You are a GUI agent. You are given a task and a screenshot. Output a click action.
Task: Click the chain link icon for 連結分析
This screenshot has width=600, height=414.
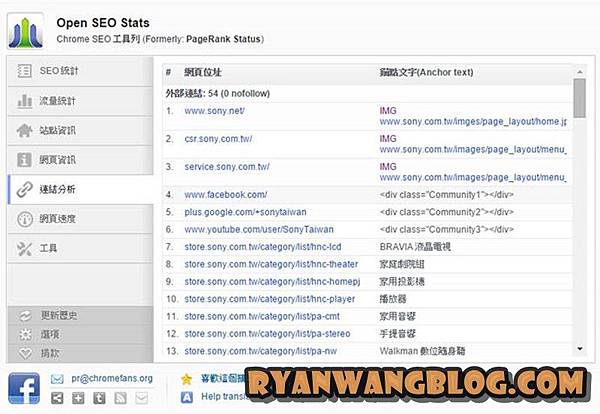[24, 189]
